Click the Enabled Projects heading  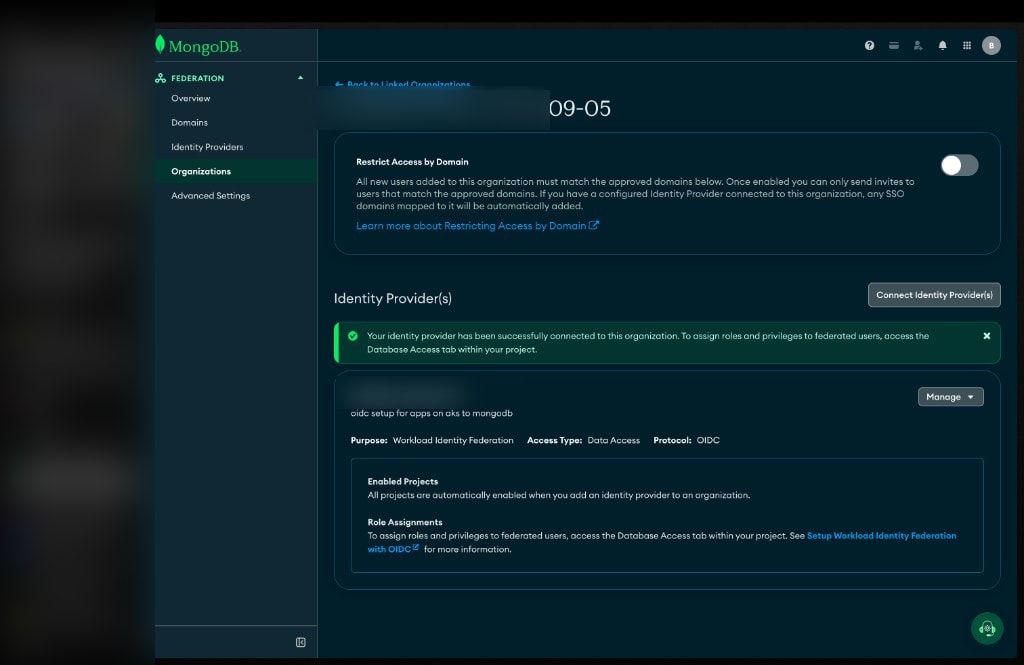click(403, 481)
